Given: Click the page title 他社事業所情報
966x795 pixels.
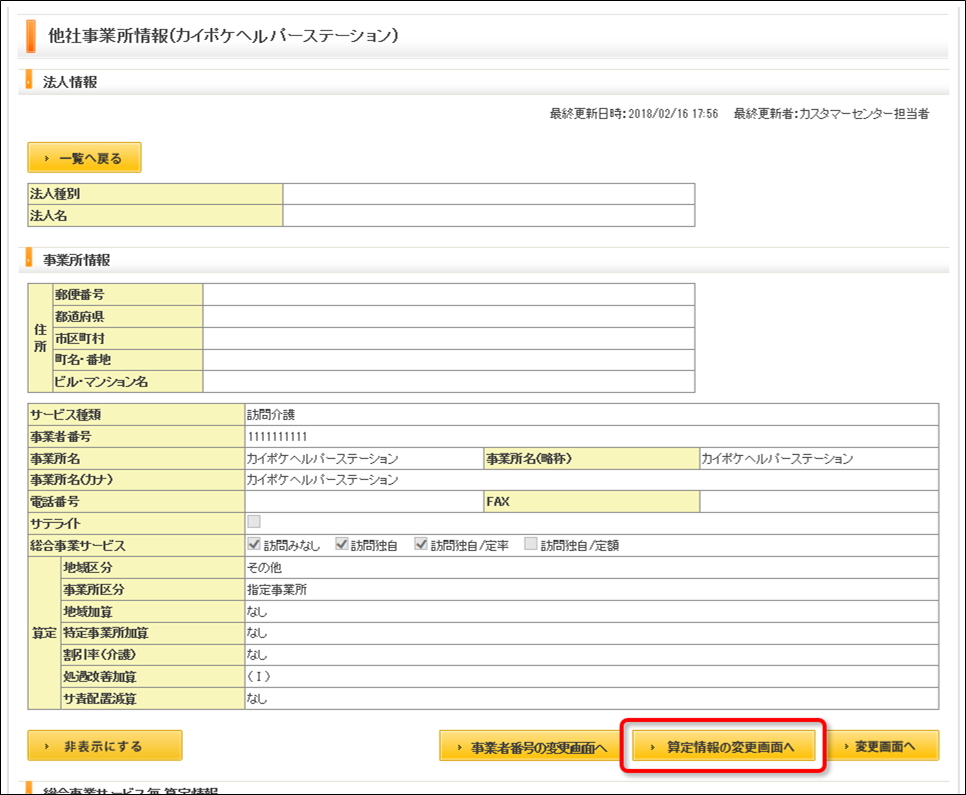Looking at the screenshot, I should coord(223,36).
